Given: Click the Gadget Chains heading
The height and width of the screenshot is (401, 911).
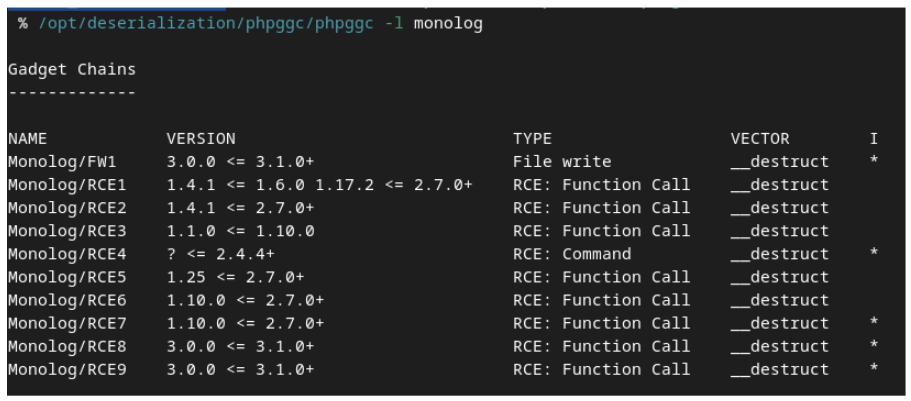Looking at the screenshot, I should click(x=72, y=70).
